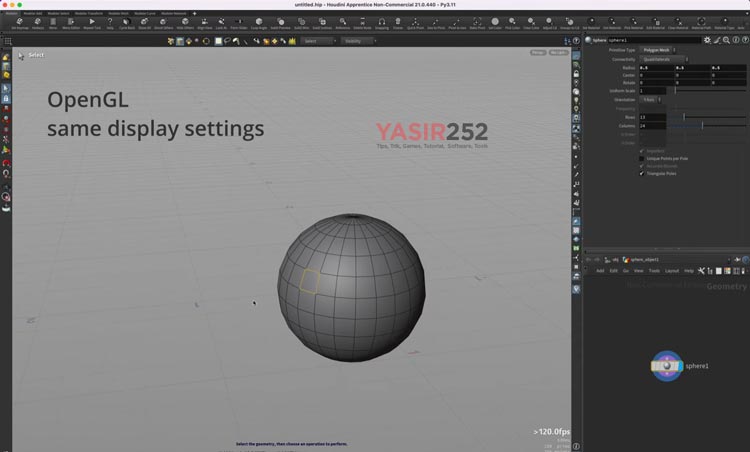The image size is (750, 452).
Task: Add a new shelf tab with plus button
Action: (194, 13)
